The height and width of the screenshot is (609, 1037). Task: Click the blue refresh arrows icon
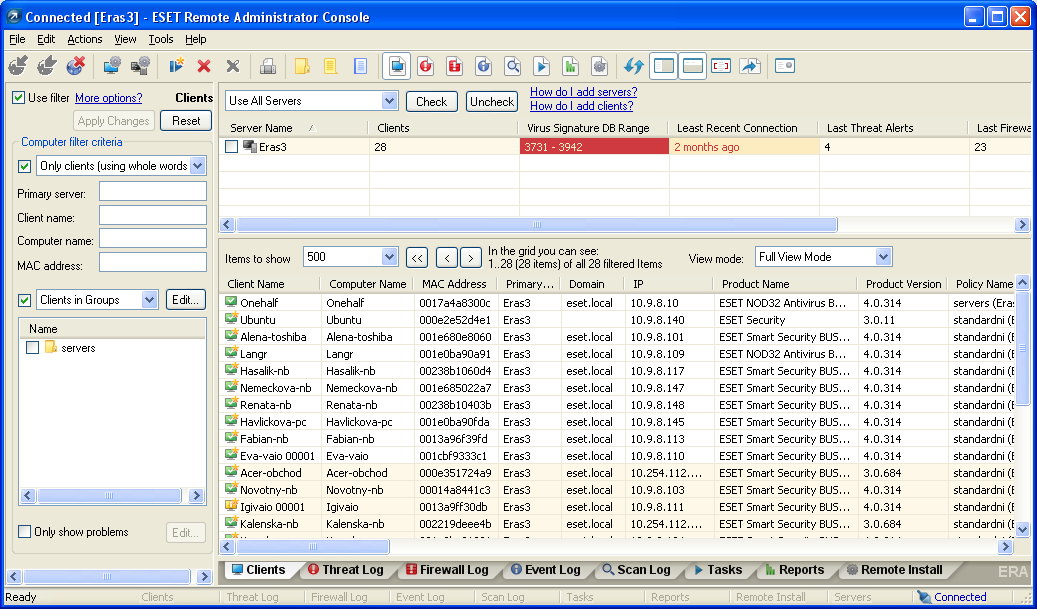pyautogui.click(x=634, y=66)
